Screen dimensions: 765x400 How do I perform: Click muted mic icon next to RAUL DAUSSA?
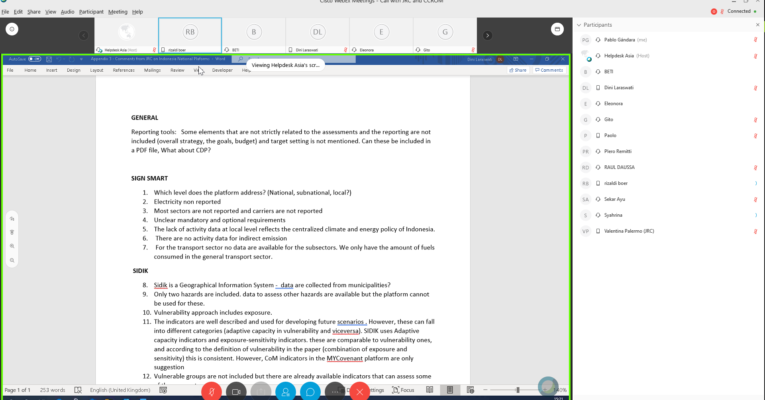[755, 166]
